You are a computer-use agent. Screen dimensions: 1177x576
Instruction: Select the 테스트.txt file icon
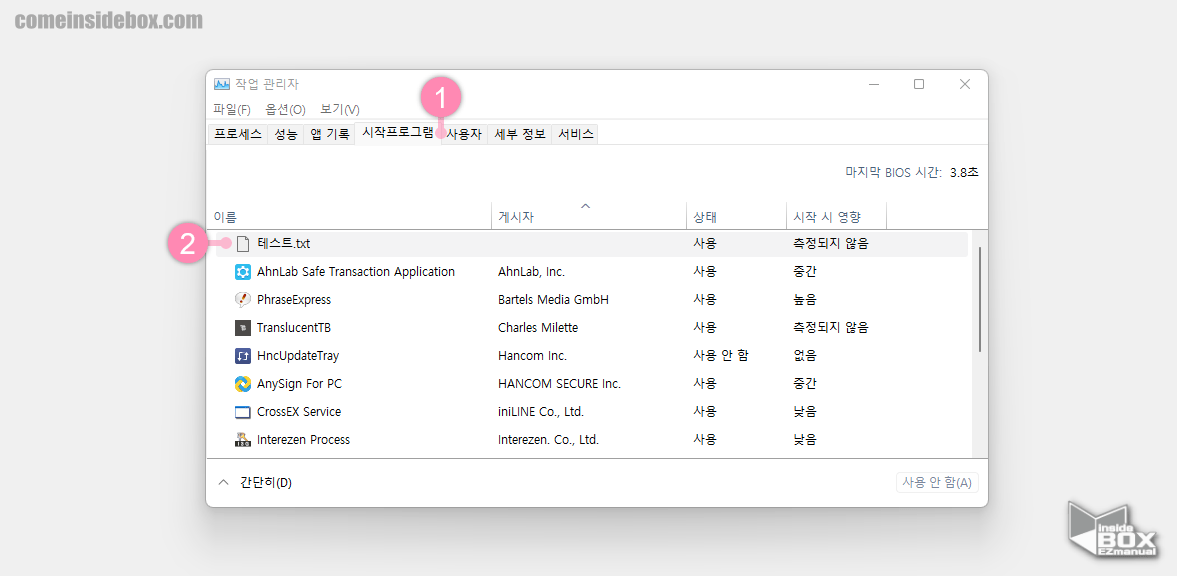241,242
